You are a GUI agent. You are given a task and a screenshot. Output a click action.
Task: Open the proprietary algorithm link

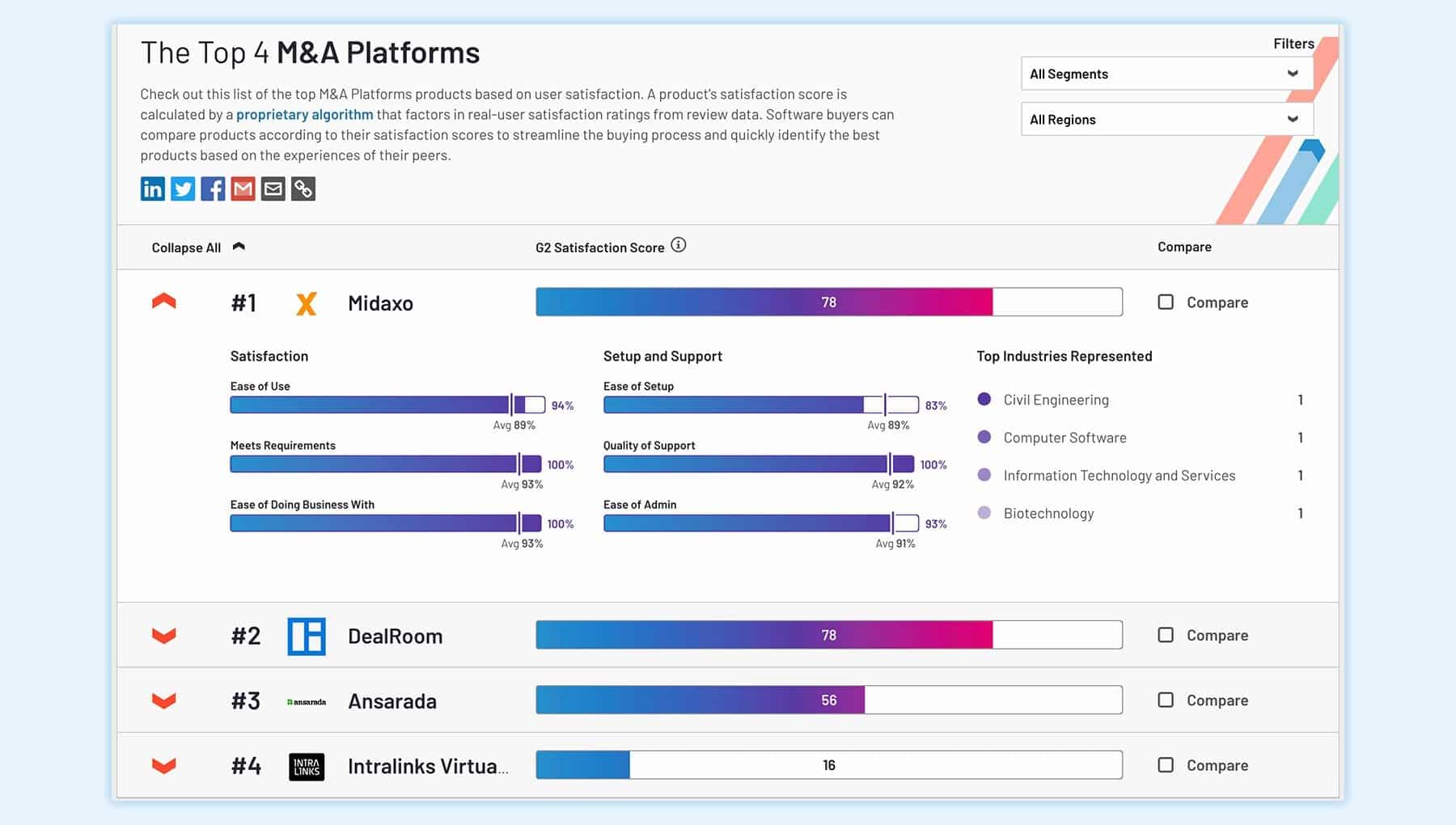pyautogui.click(x=304, y=115)
